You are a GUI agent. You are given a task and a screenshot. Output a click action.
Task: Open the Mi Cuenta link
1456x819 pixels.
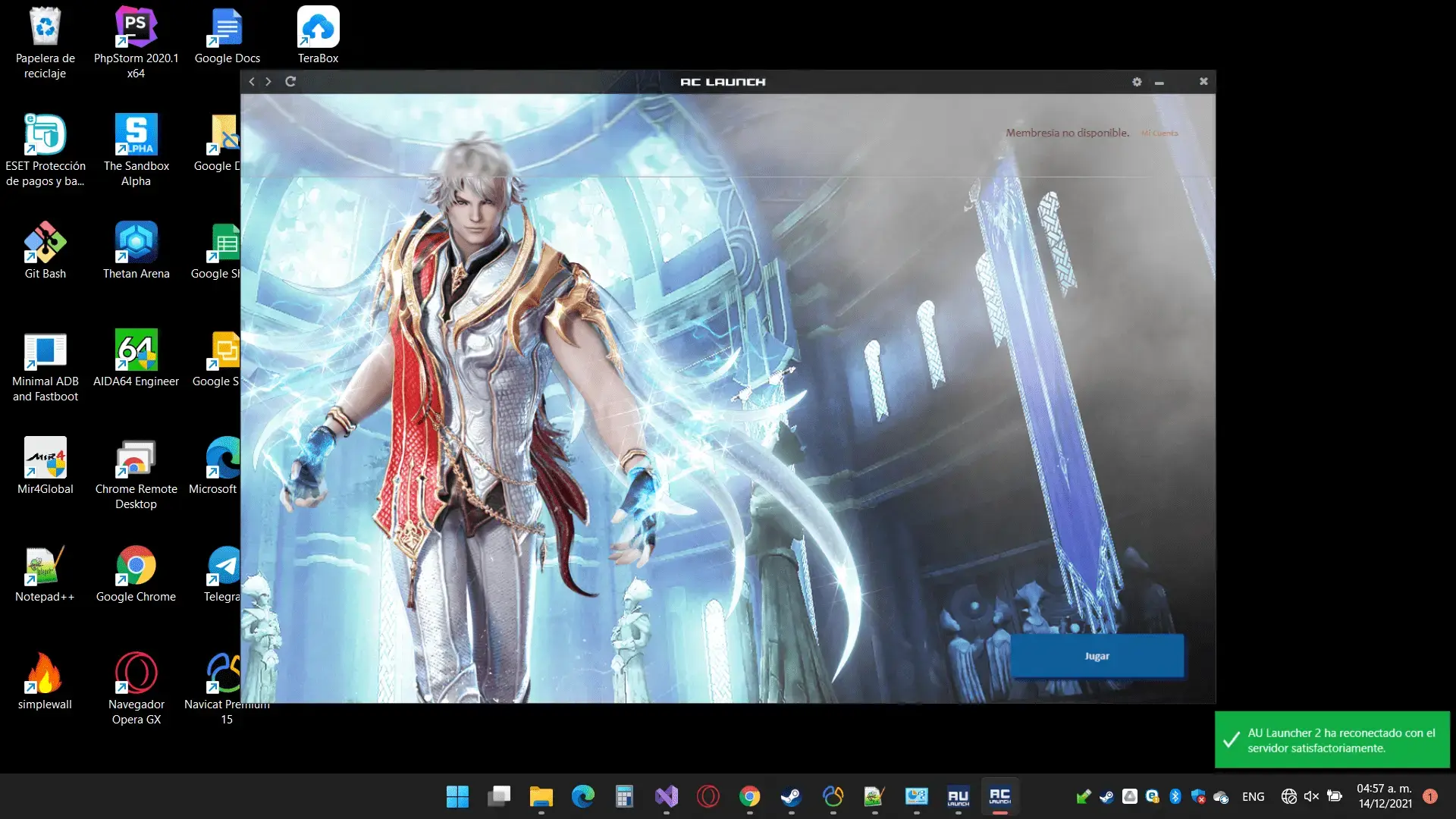pyautogui.click(x=1160, y=133)
